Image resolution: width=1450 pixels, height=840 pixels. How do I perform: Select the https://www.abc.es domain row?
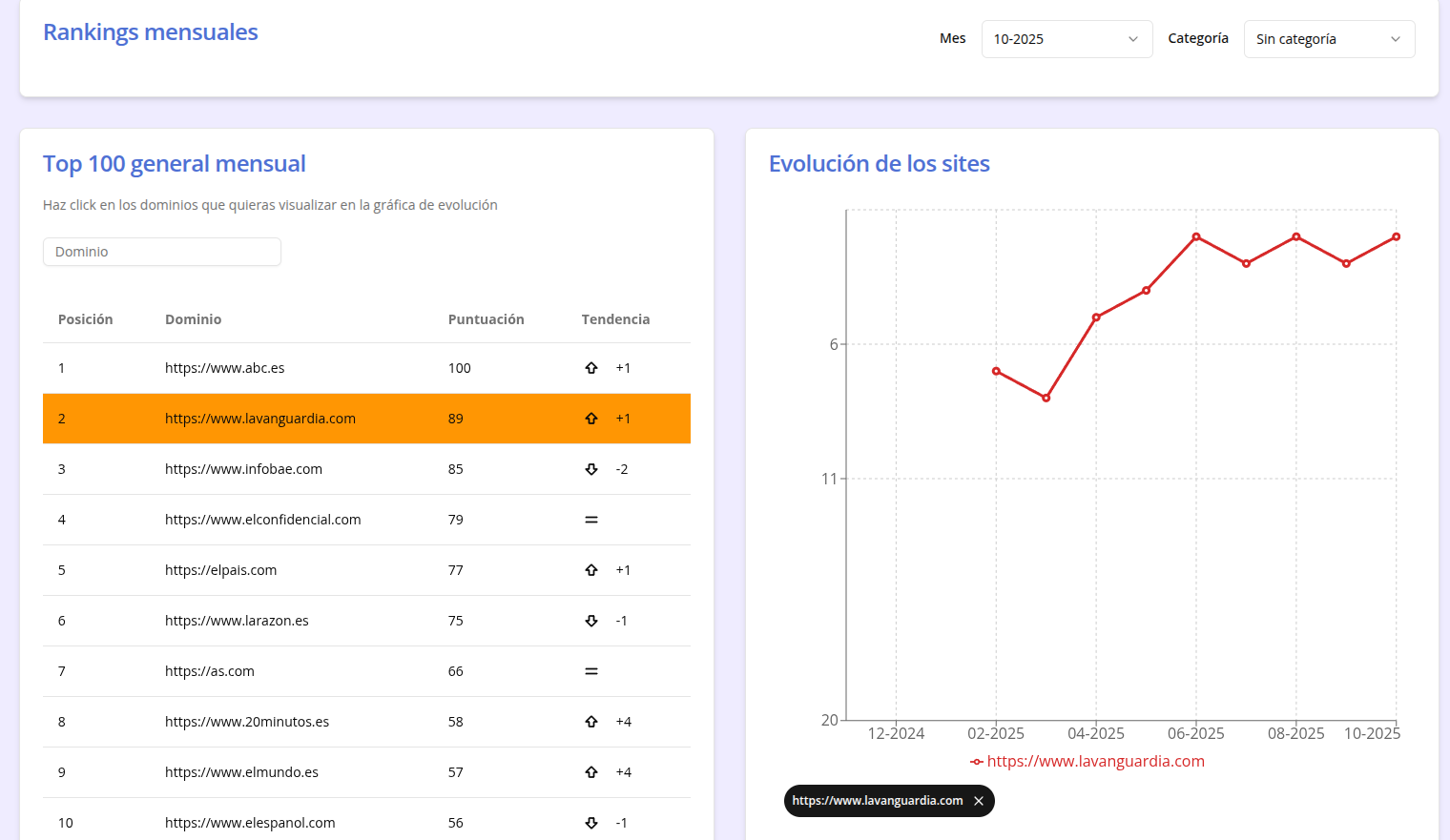pos(225,368)
